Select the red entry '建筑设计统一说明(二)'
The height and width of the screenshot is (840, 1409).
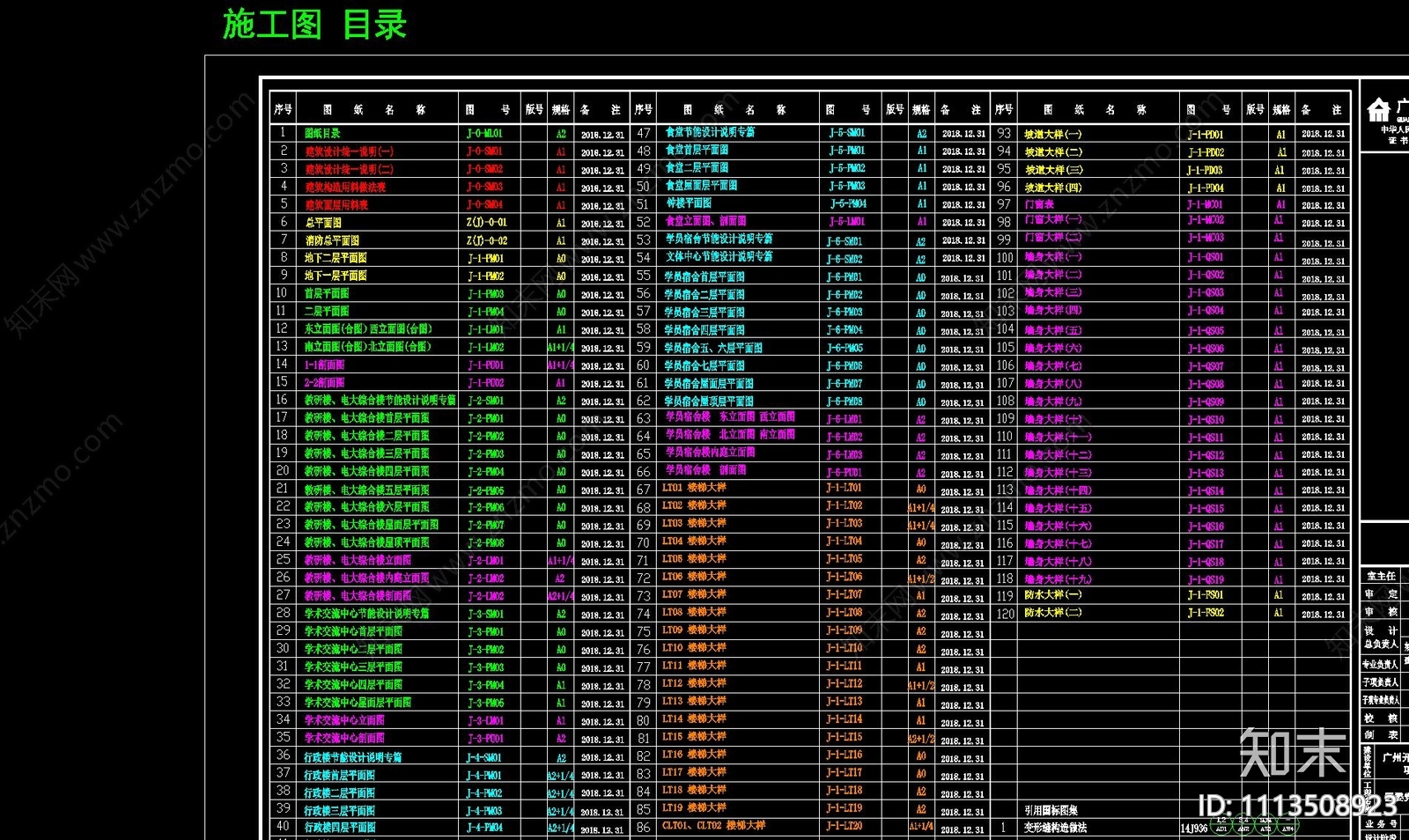coord(349,169)
